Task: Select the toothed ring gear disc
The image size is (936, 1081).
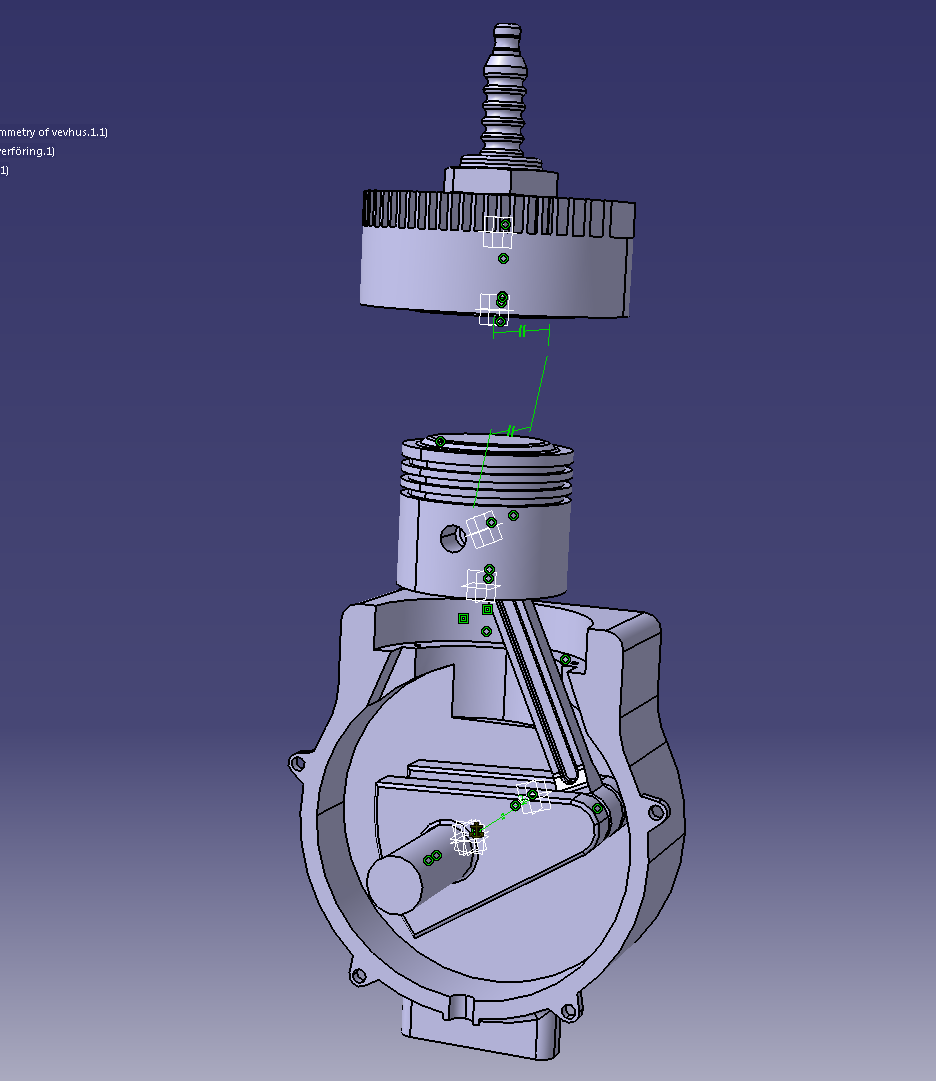Action: tap(496, 255)
